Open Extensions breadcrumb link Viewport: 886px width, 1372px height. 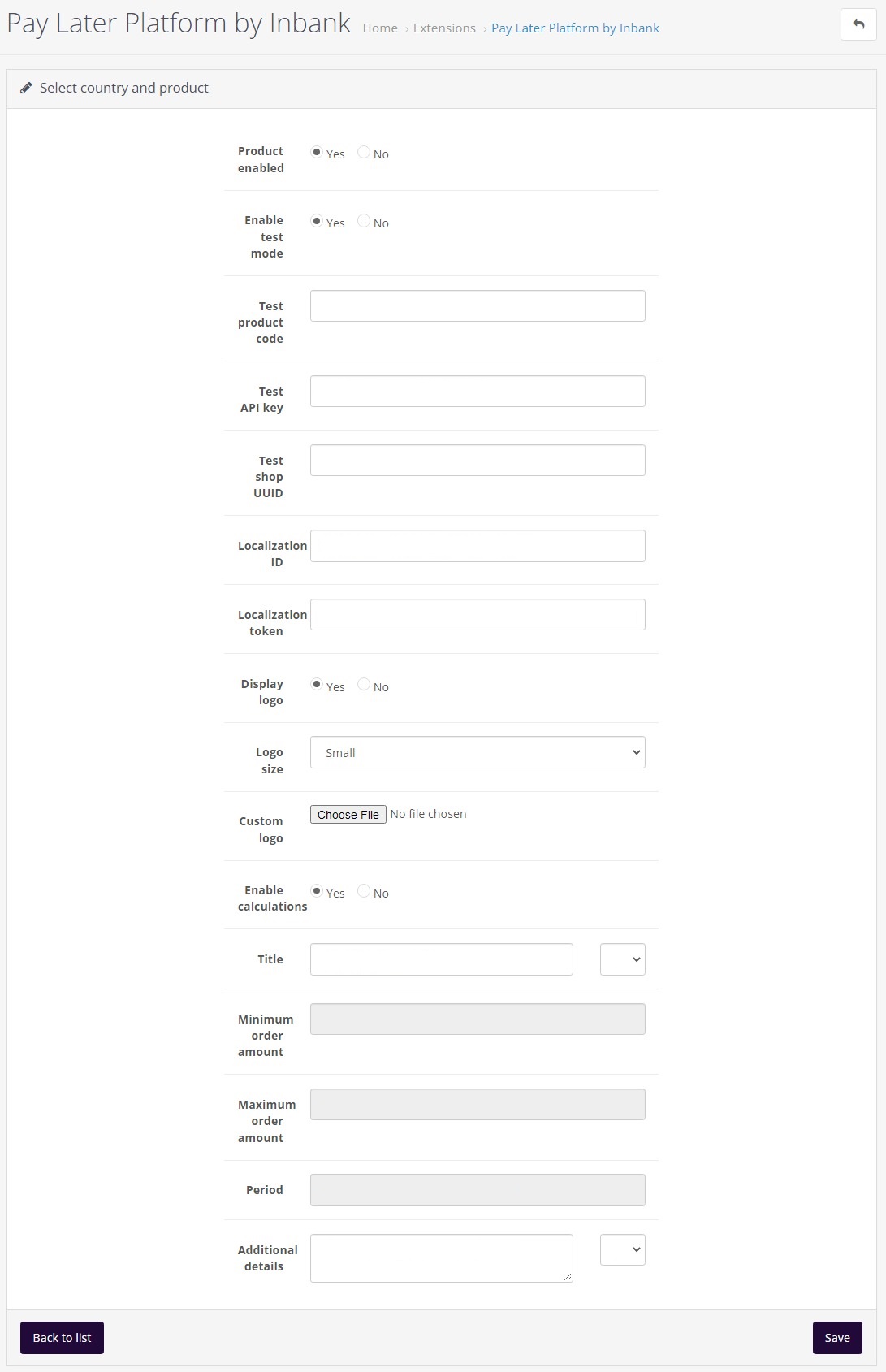pos(444,28)
